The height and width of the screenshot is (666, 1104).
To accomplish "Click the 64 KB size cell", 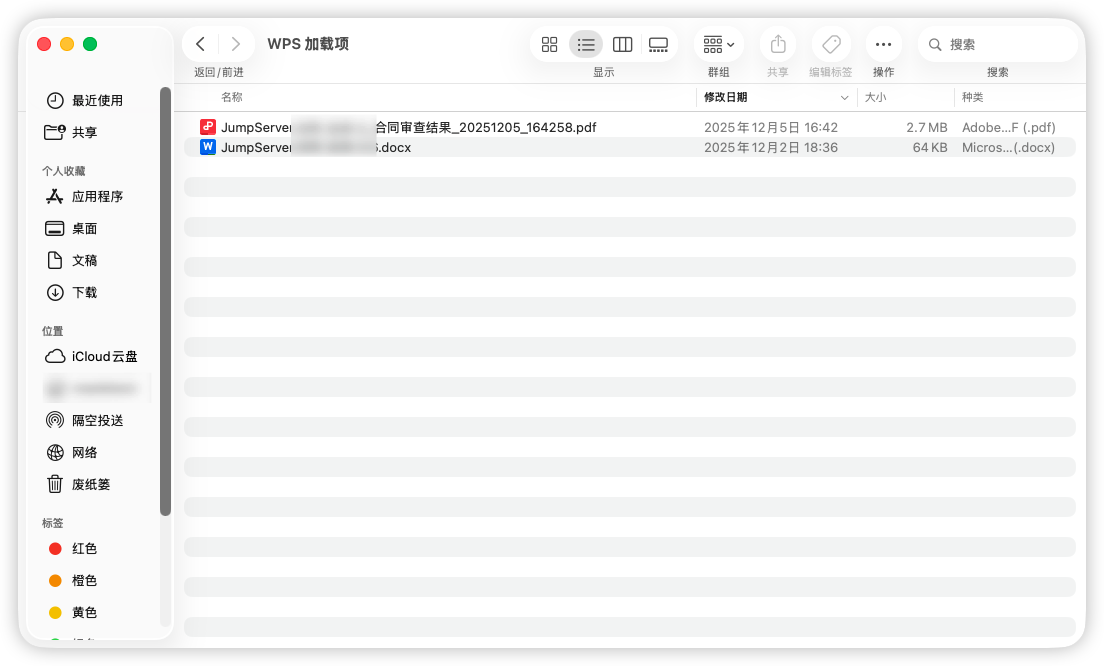I will [929, 147].
